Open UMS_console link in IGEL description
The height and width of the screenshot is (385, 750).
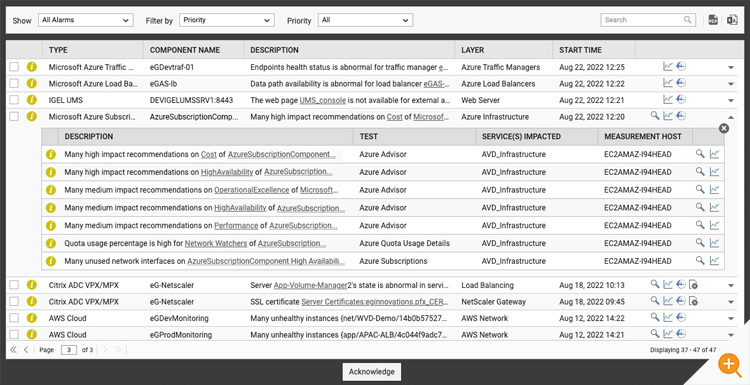click(x=323, y=100)
